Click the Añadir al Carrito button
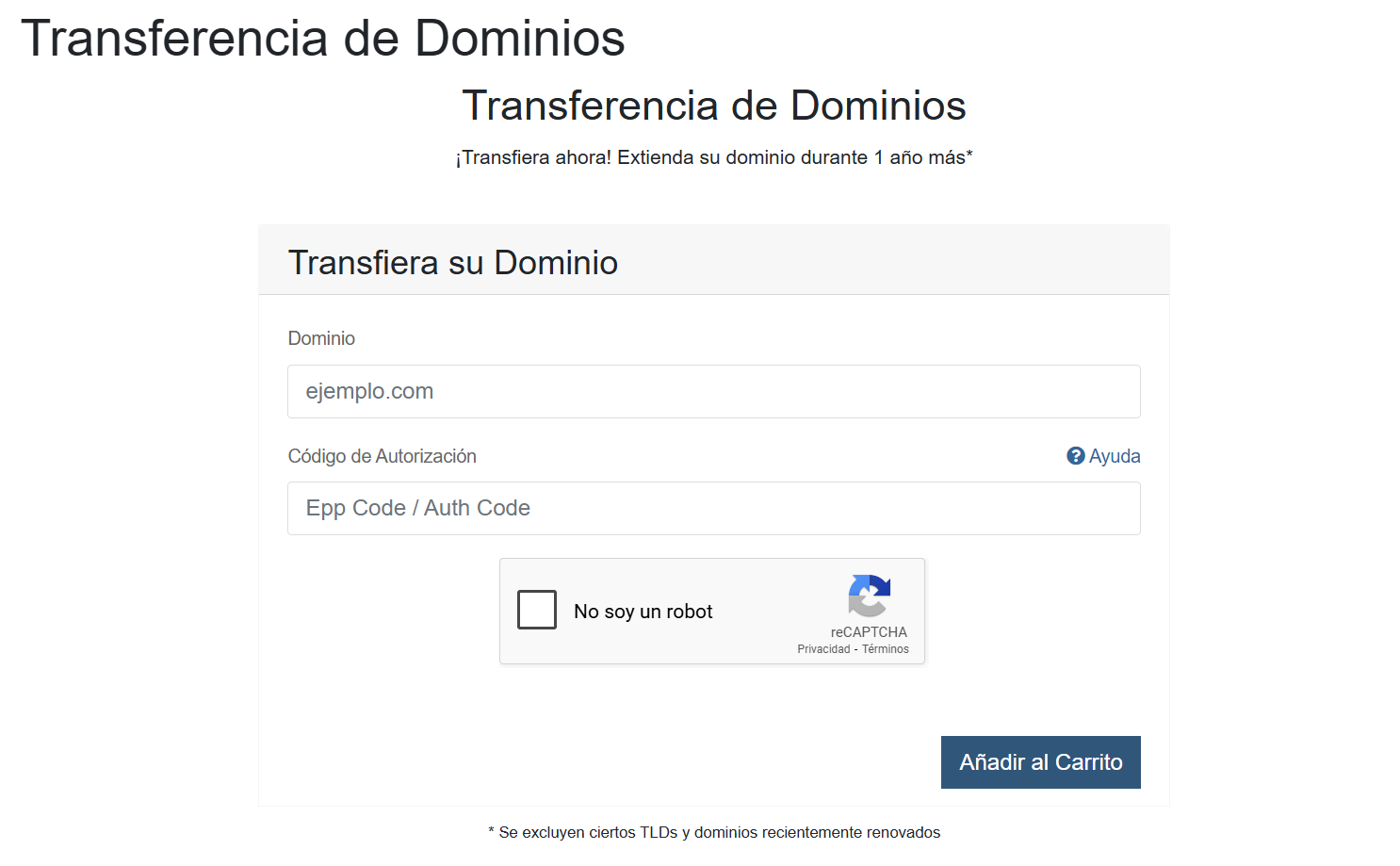The image size is (1400, 866). tap(1040, 762)
